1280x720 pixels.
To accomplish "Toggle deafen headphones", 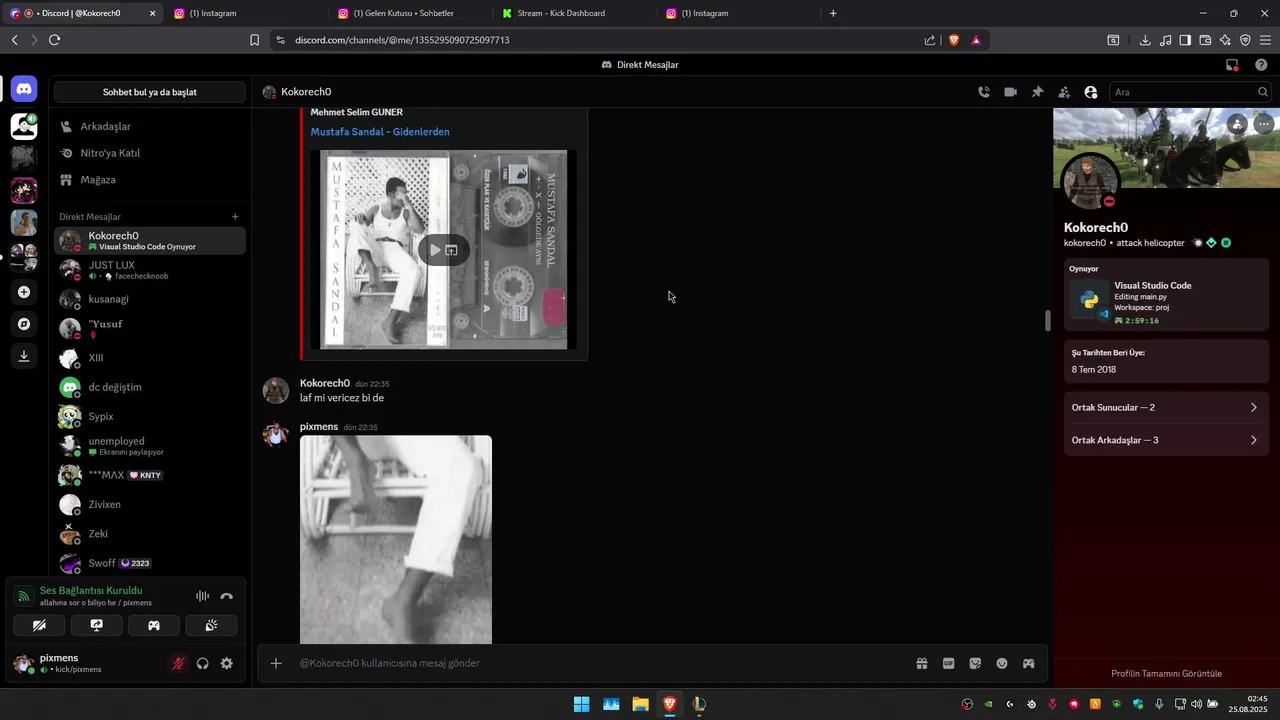I will pyautogui.click(x=203, y=663).
